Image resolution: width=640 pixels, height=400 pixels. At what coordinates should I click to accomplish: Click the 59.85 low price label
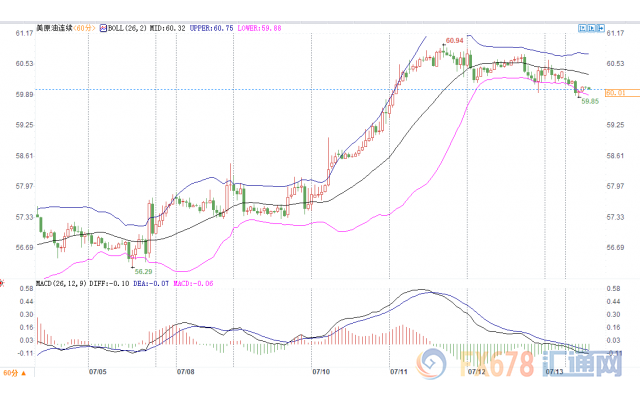pyautogui.click(x=590, y=101)
